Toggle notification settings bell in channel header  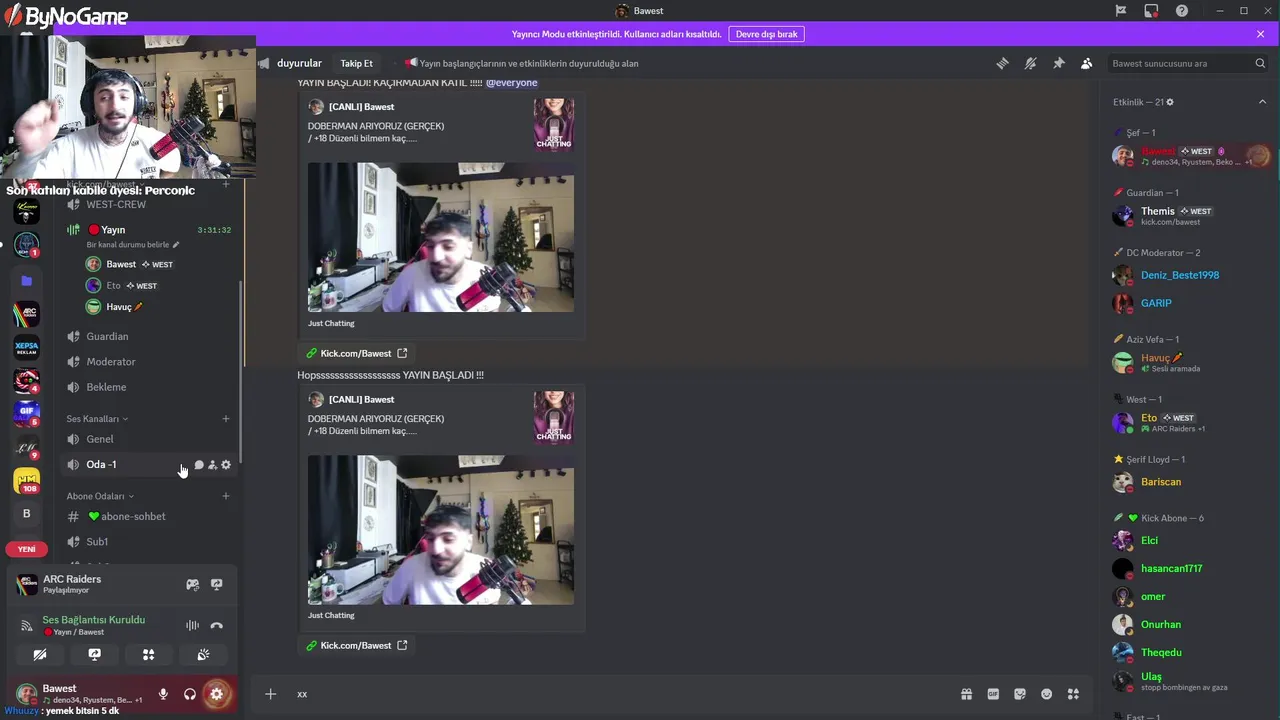click(x=1030, y=63)
